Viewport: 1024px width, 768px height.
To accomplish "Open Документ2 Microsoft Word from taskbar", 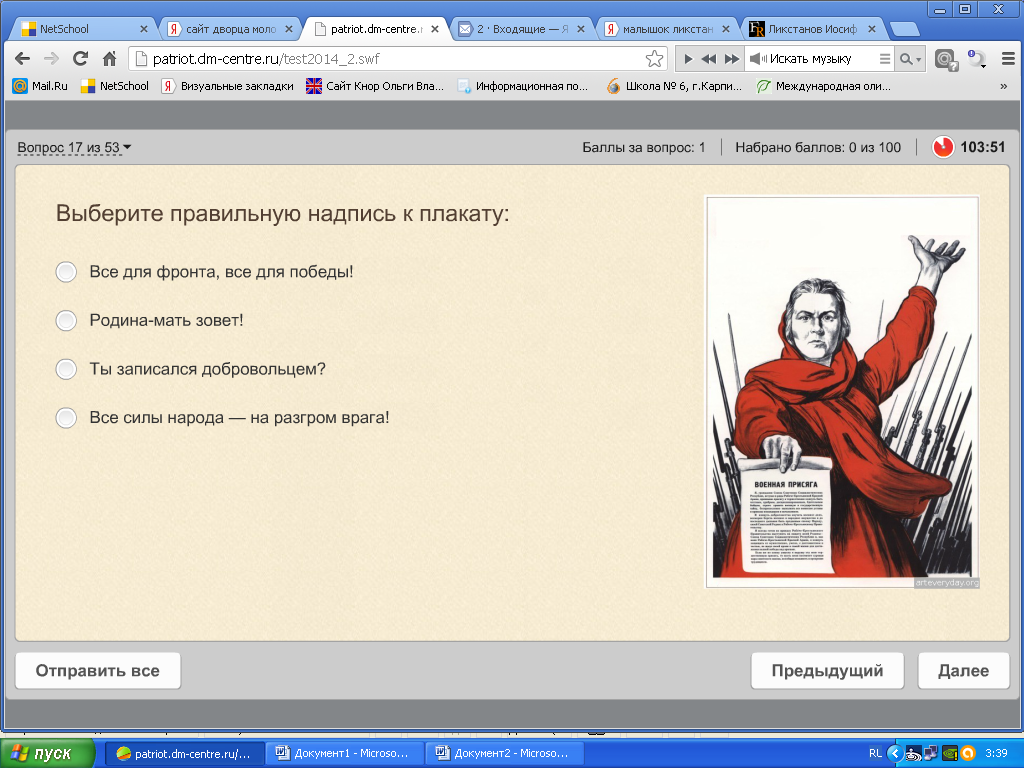I will (504, 754).
